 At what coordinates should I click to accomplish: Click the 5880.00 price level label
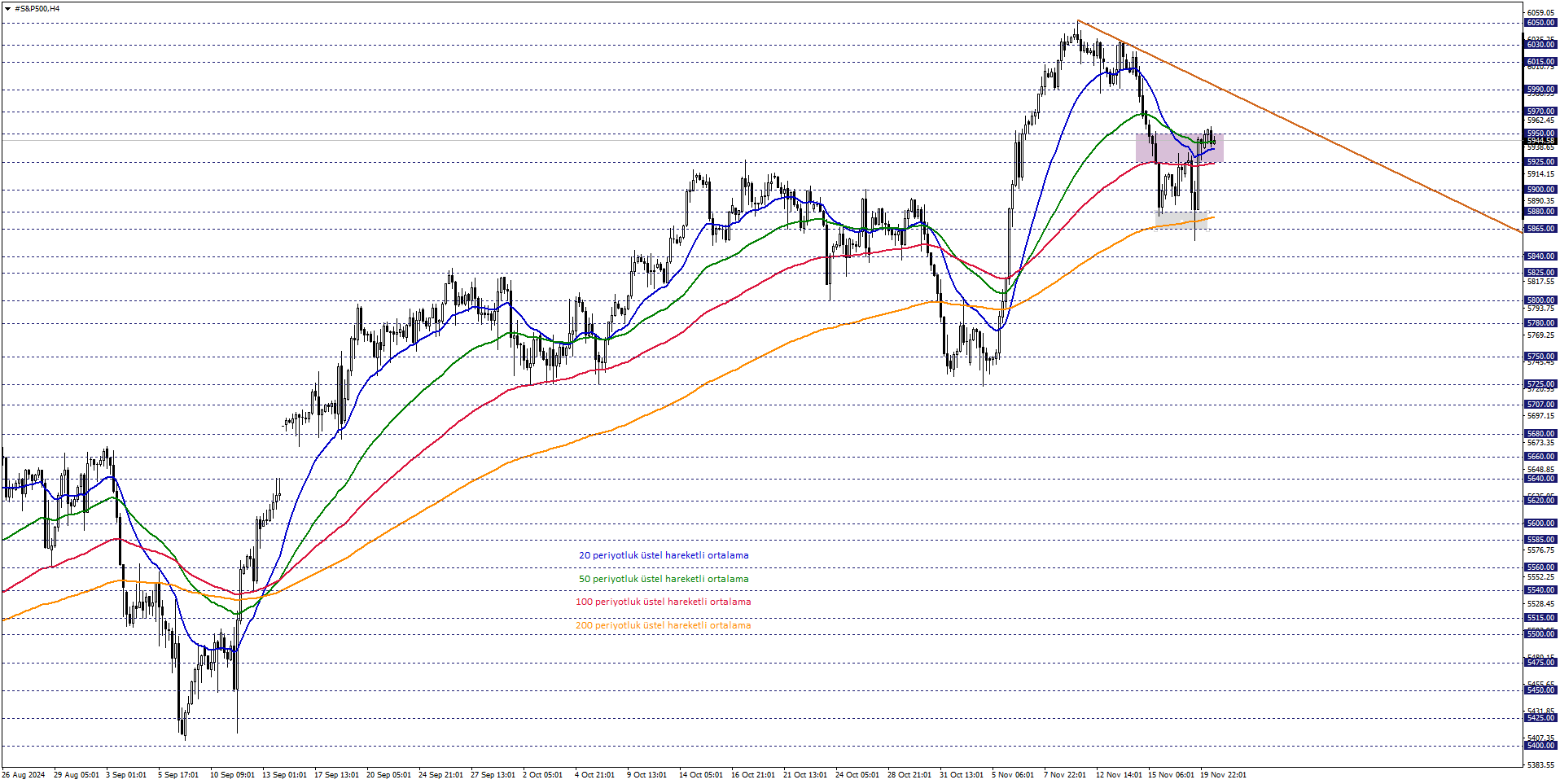(x=1540, y=212)
